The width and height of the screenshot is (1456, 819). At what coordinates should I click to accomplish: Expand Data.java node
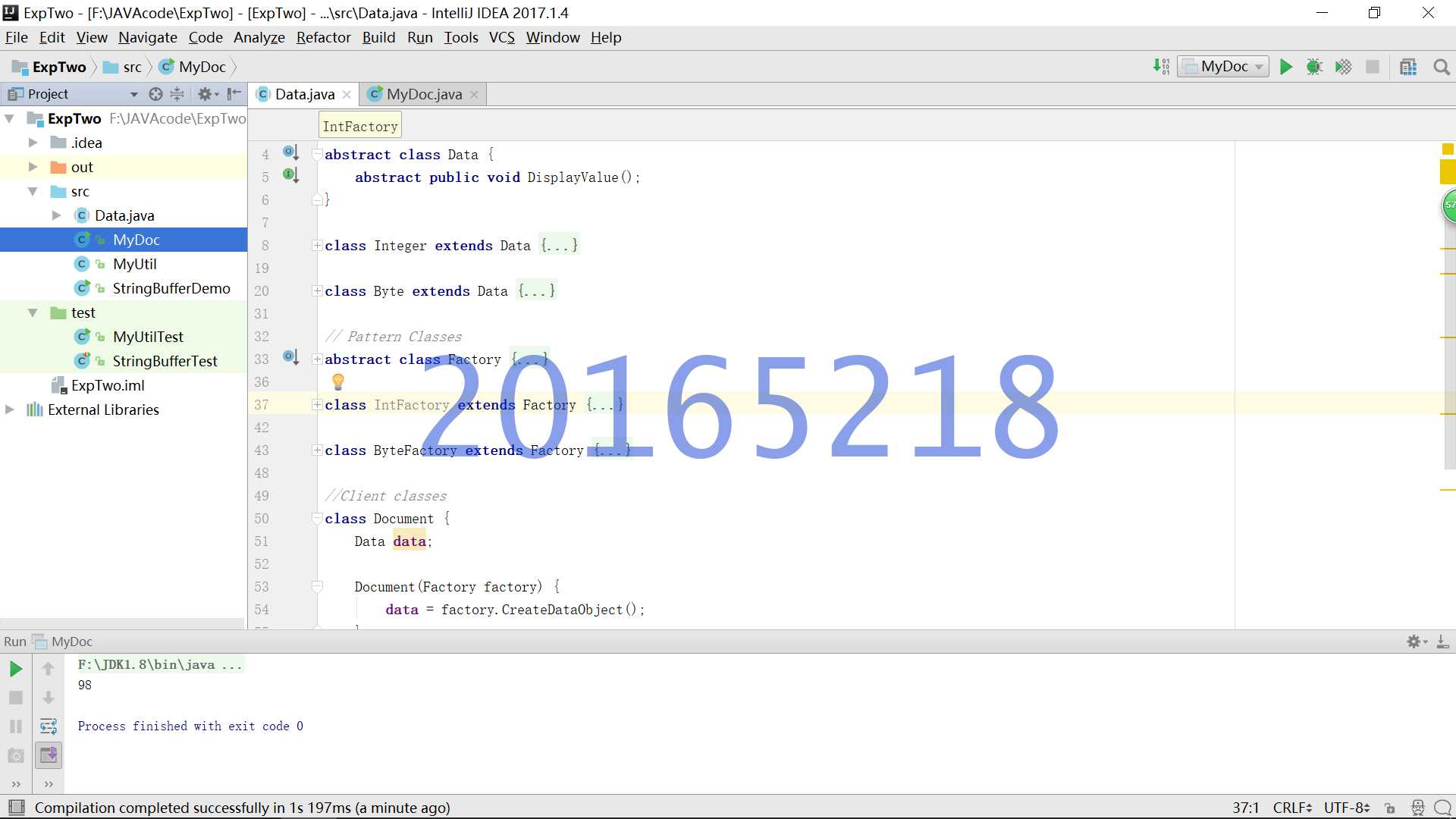point(56,215)
